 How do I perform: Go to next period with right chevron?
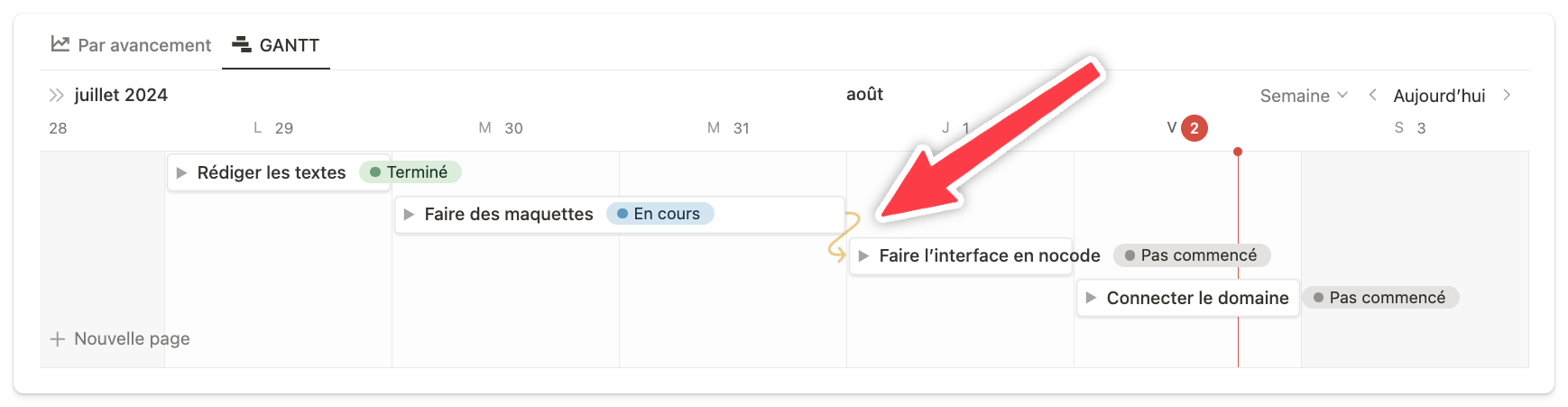click(x=1507, y=95)
